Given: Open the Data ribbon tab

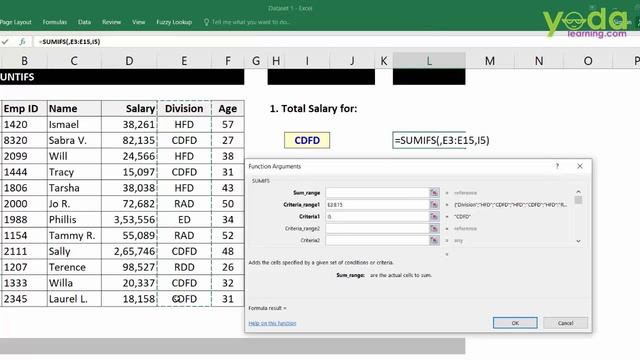Looking at the screenshot, I should coord(84,22).
